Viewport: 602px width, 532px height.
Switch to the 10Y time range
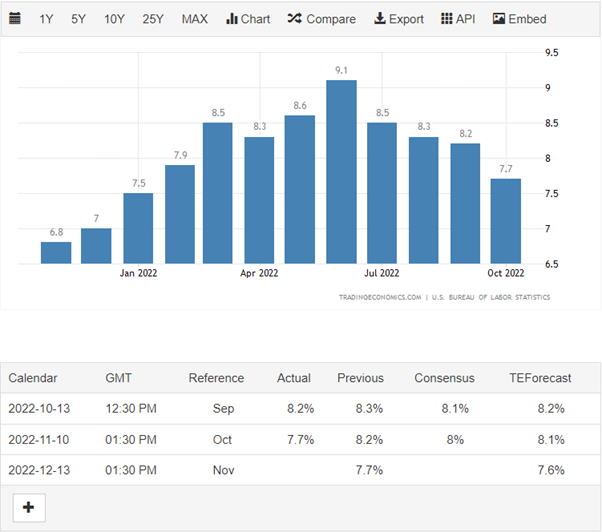[115, 19]
